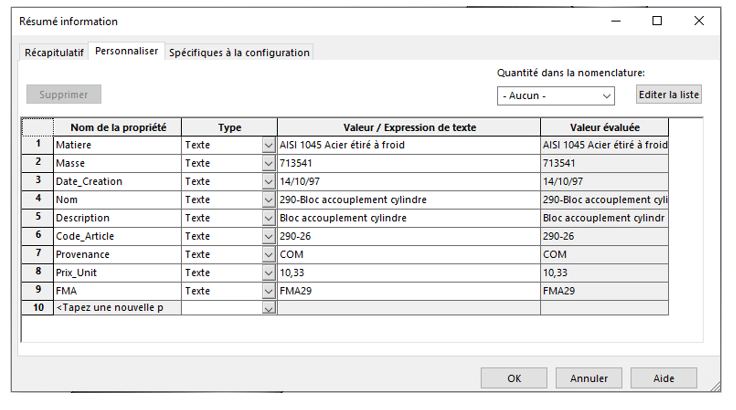Screen dimensions: 736x410
Task: Maximize the Résumé information window
Action: 657,21
